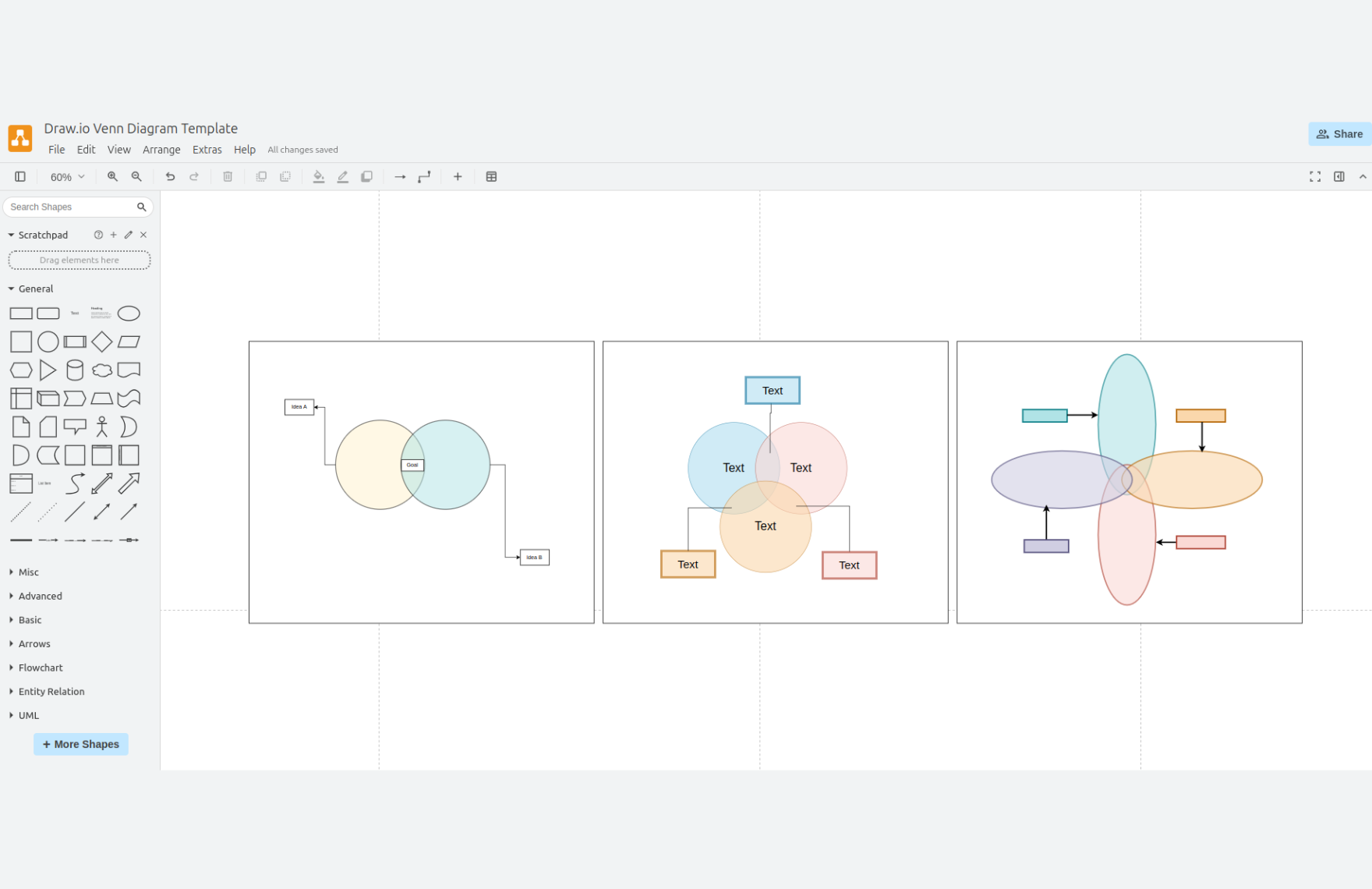1372x889 pixels.
Task: Select the Callout speech bubble shape
Action: pos(75,427)
